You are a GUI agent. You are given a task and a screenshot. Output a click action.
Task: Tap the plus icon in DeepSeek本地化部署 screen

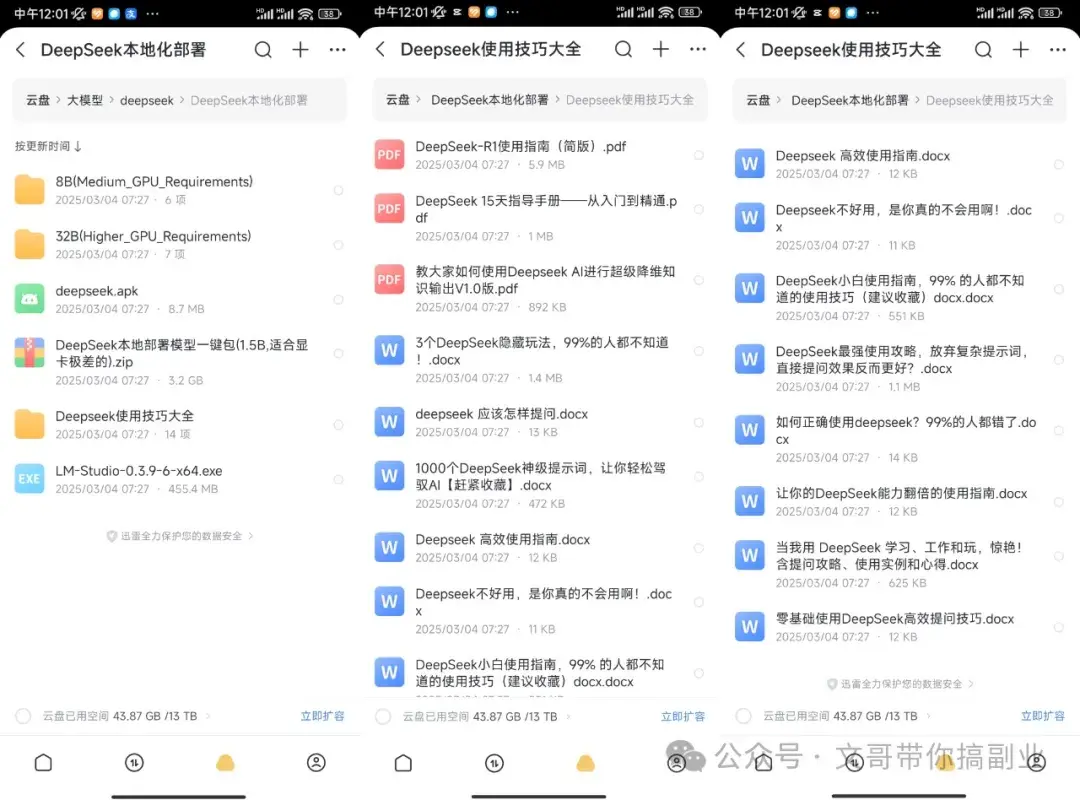300,50
